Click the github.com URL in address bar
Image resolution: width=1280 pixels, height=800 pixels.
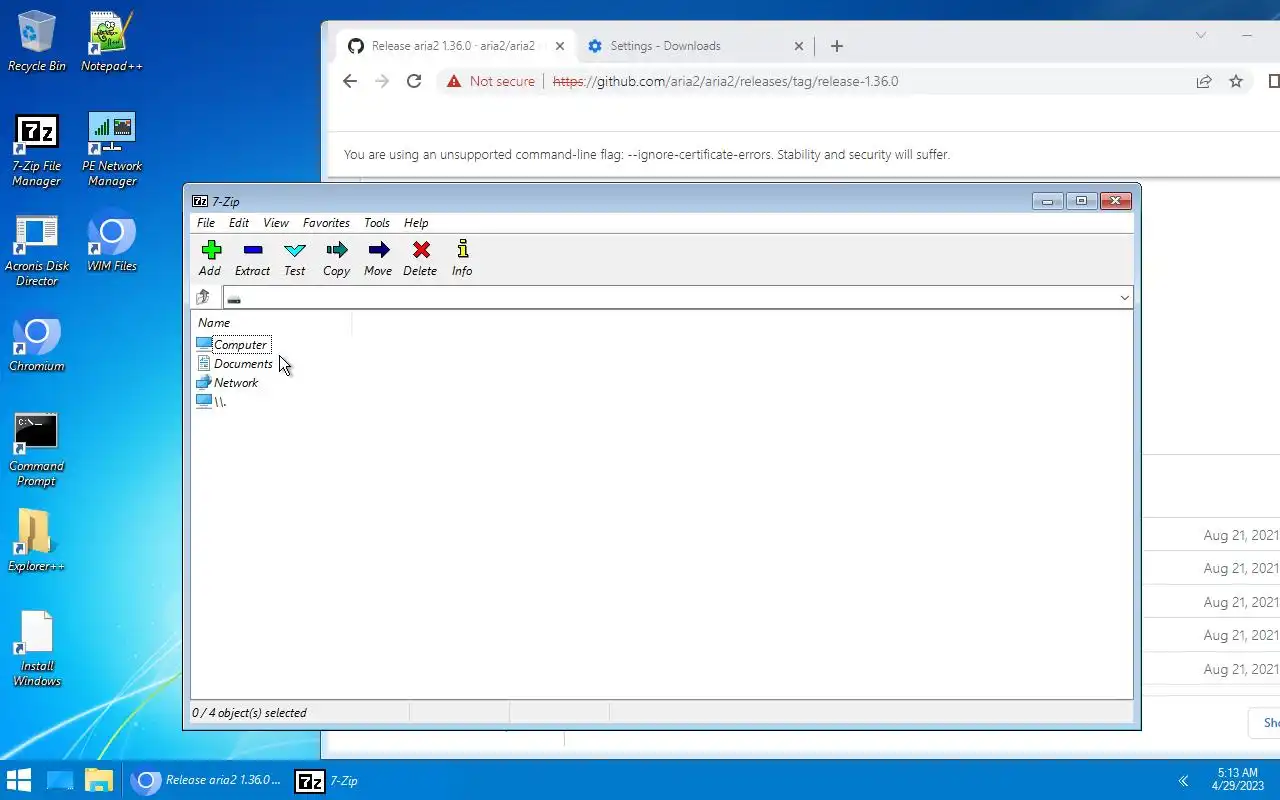(x=725, y=81)
